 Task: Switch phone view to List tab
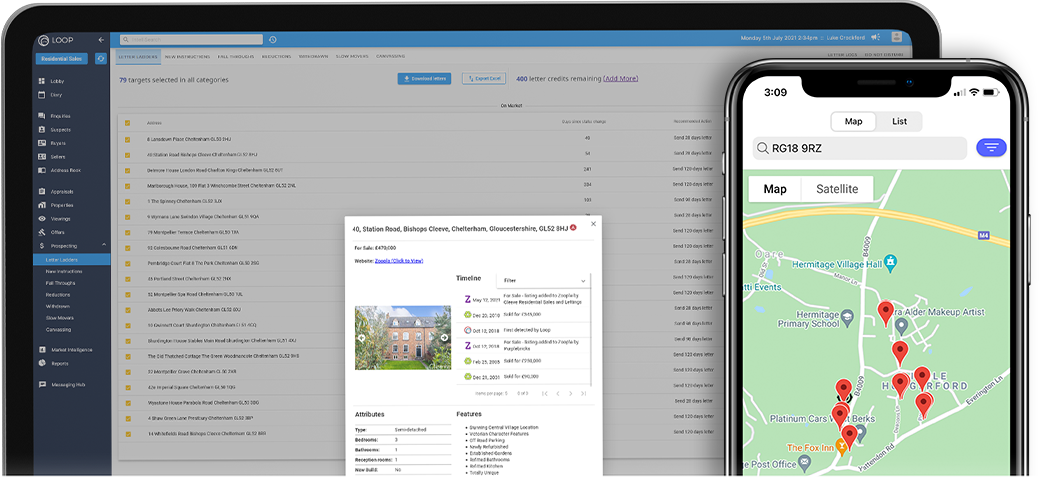click(x=899, y=121)
